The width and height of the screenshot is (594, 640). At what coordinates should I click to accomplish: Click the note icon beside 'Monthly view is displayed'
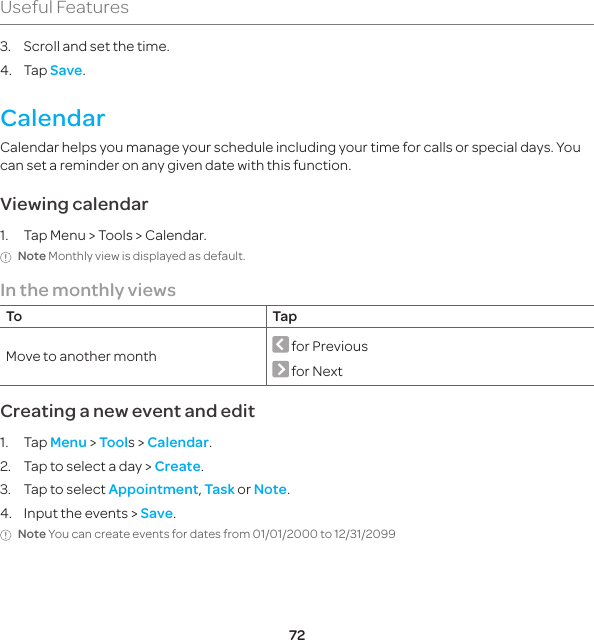pos(6,258)
